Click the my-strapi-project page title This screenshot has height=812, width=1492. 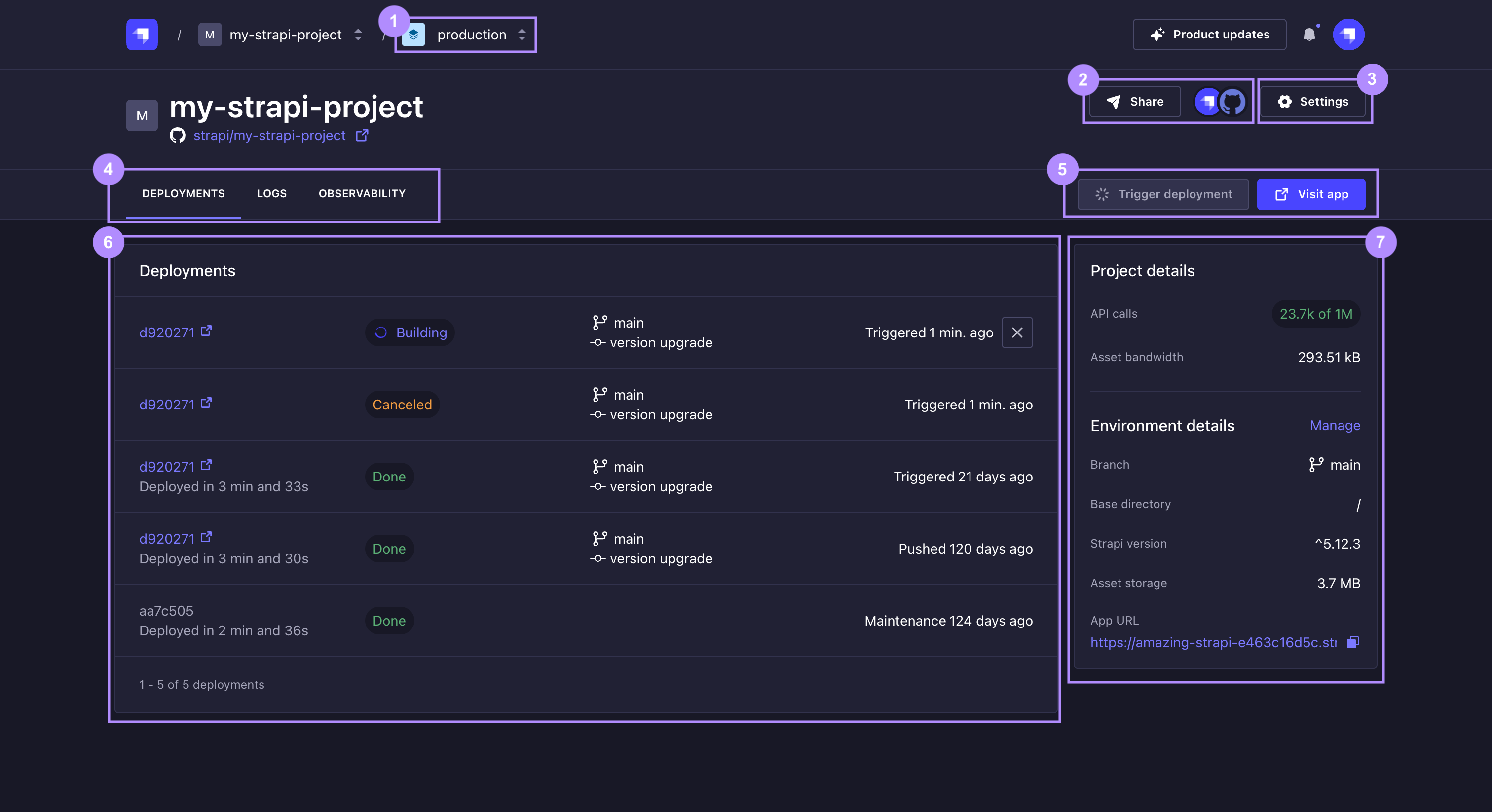(x=296, y=107)
